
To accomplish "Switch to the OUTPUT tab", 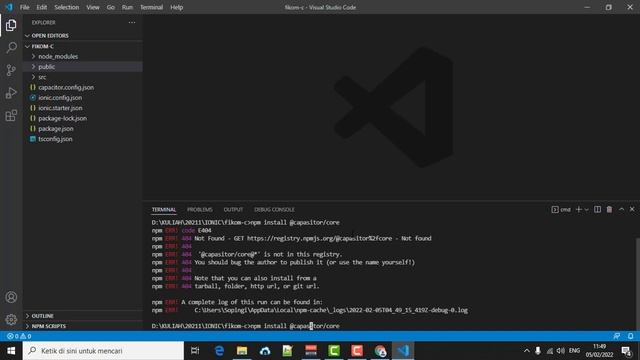I will [x=233, y=209].
